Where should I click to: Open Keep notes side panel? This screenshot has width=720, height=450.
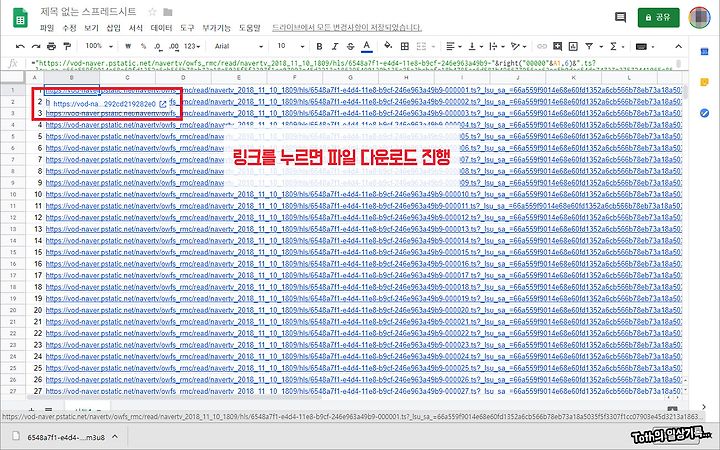[x=704, y=82]
